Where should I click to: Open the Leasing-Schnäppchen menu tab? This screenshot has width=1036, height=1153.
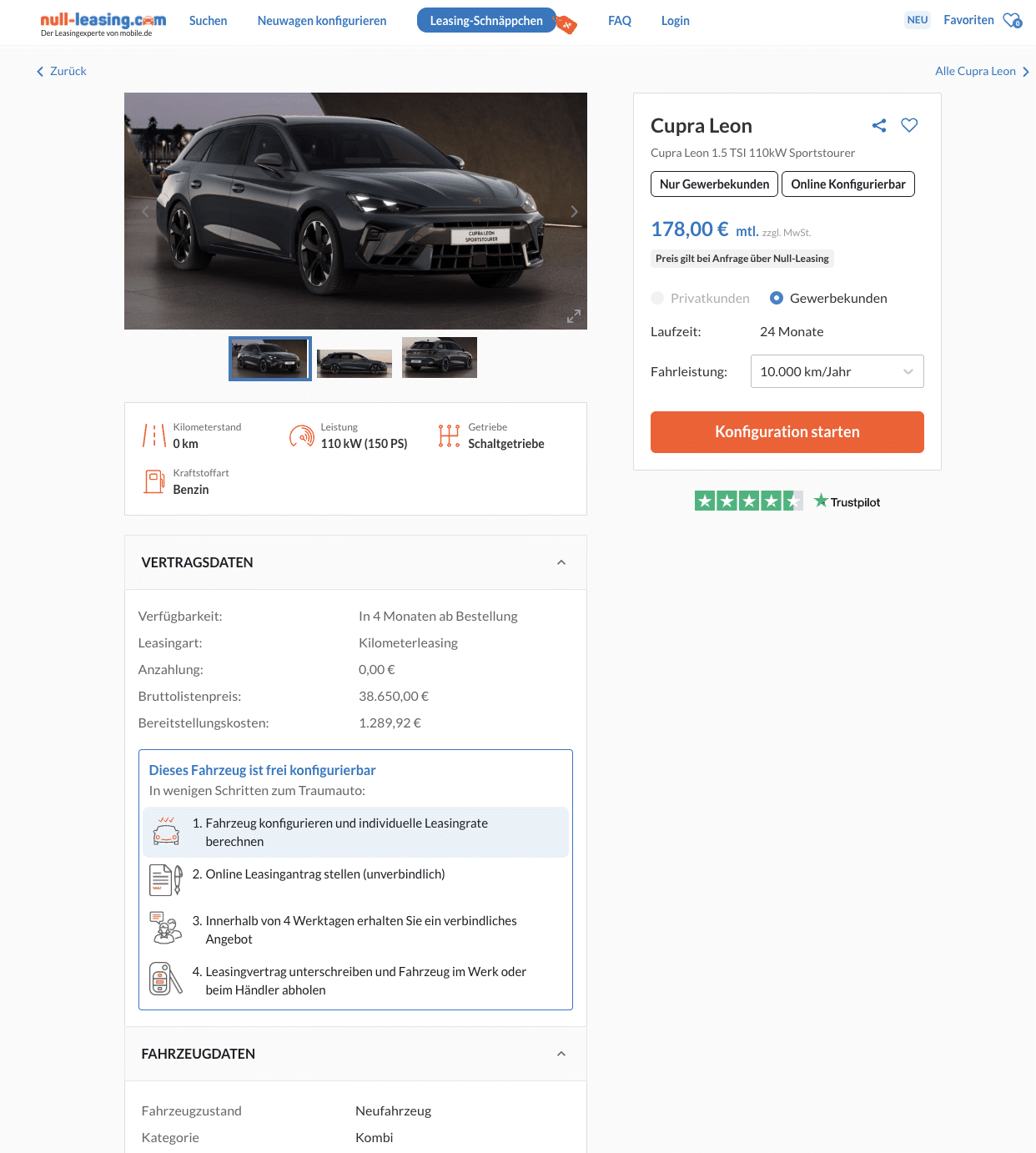tap(486, 21)
